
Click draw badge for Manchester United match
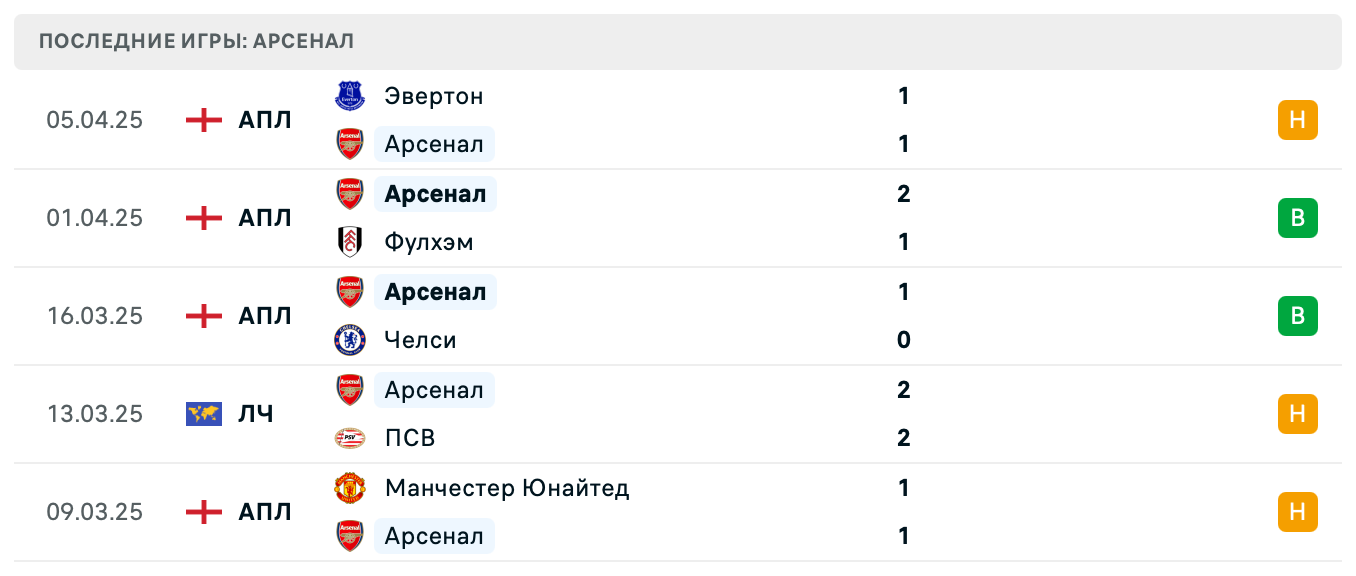tap(1297, 512)
